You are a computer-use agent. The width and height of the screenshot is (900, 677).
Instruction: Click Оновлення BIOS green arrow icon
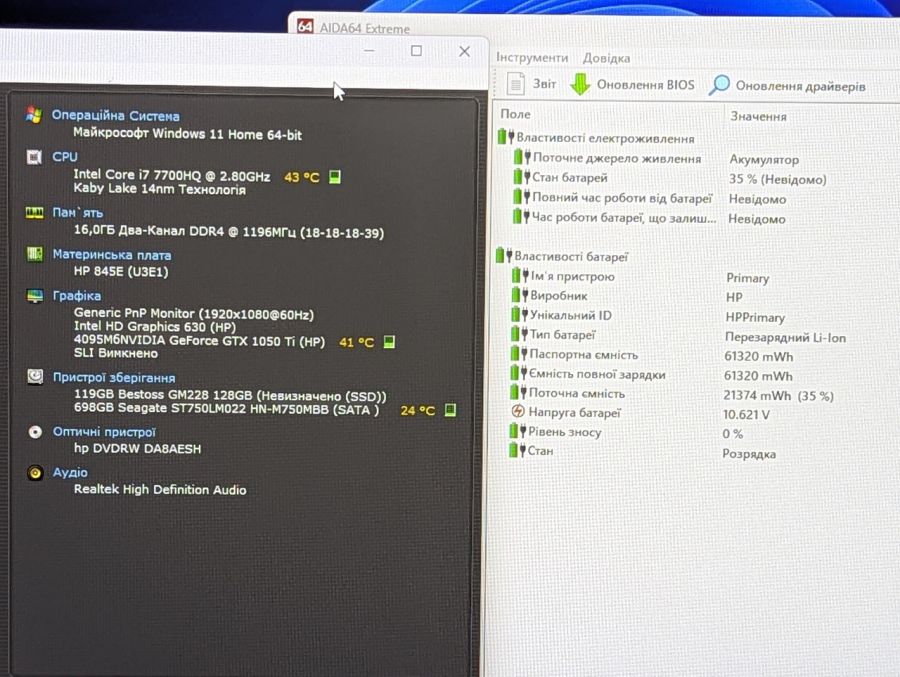click(x=580, y=84)
